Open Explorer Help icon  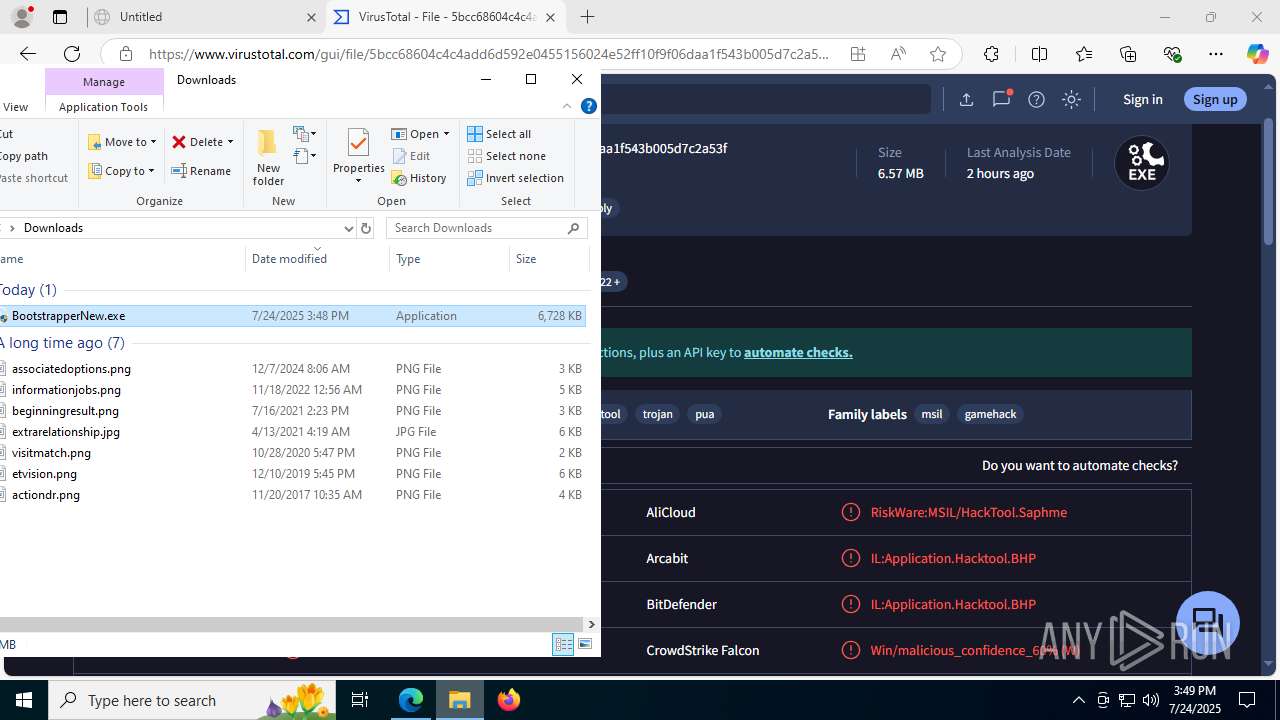[589, 106]
